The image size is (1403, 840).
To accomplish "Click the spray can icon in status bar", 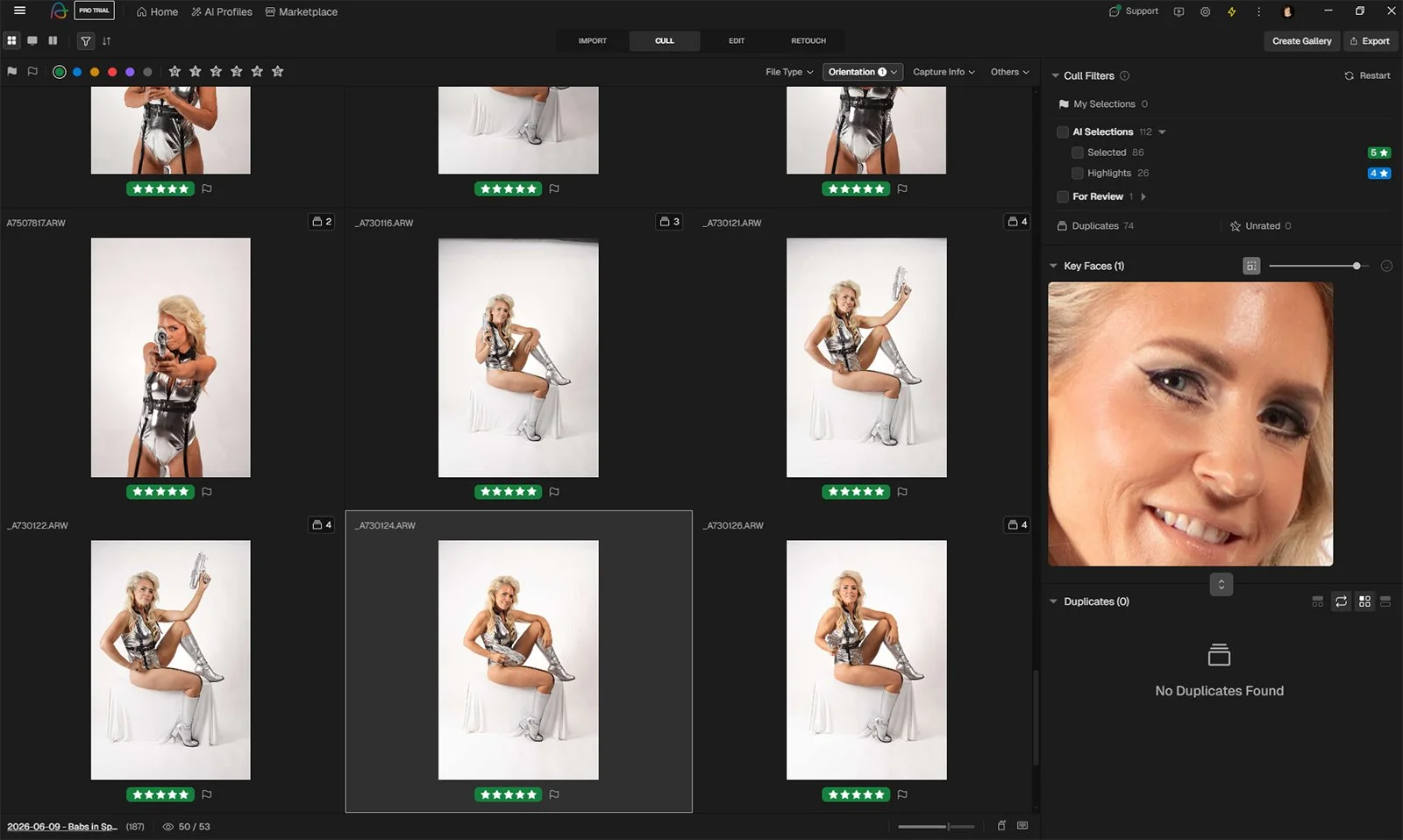I will [x=1001, y=826].
